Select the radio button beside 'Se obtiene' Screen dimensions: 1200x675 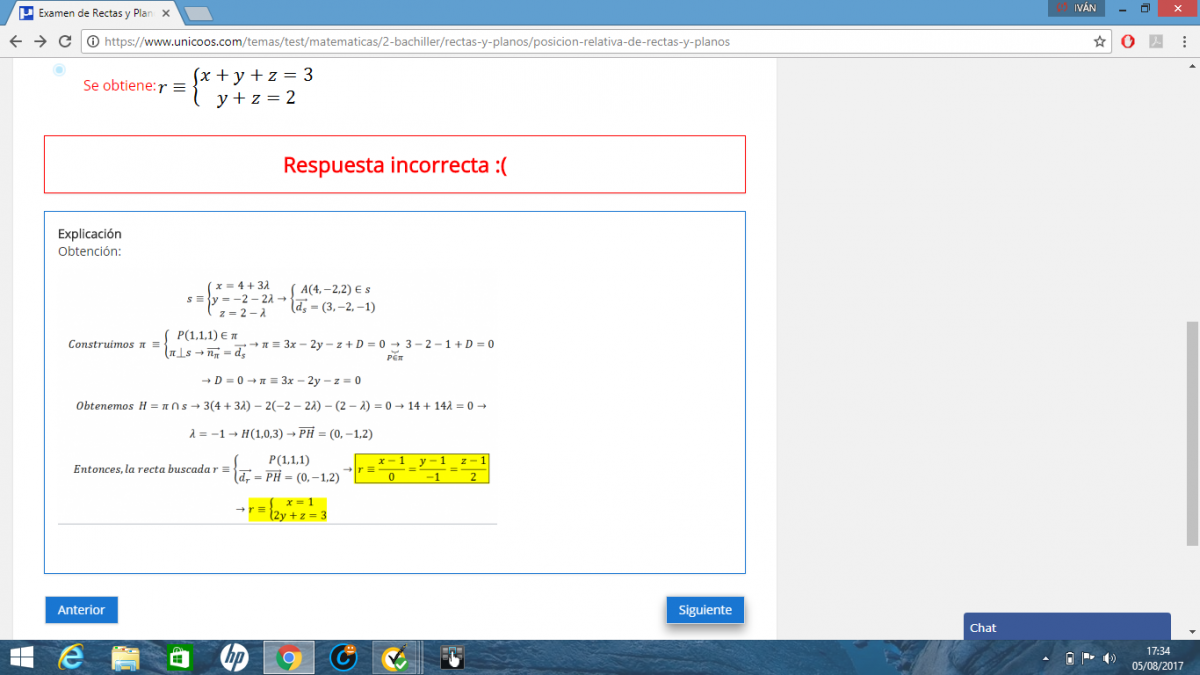click(x=59, y=70)
